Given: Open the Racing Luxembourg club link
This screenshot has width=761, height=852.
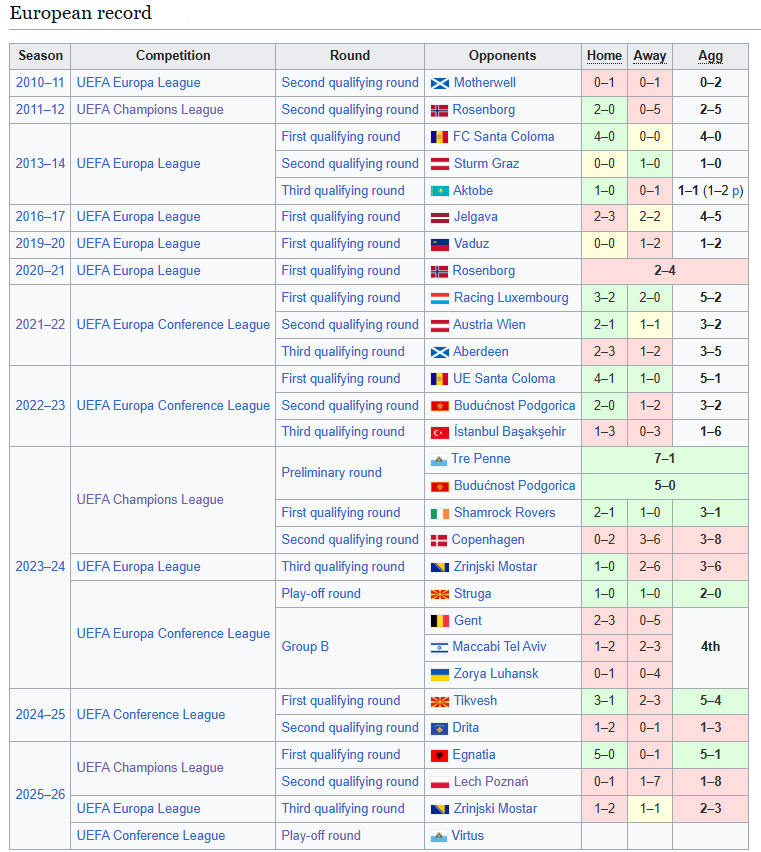Looking at the screenshot, I should tap(510, 298).
